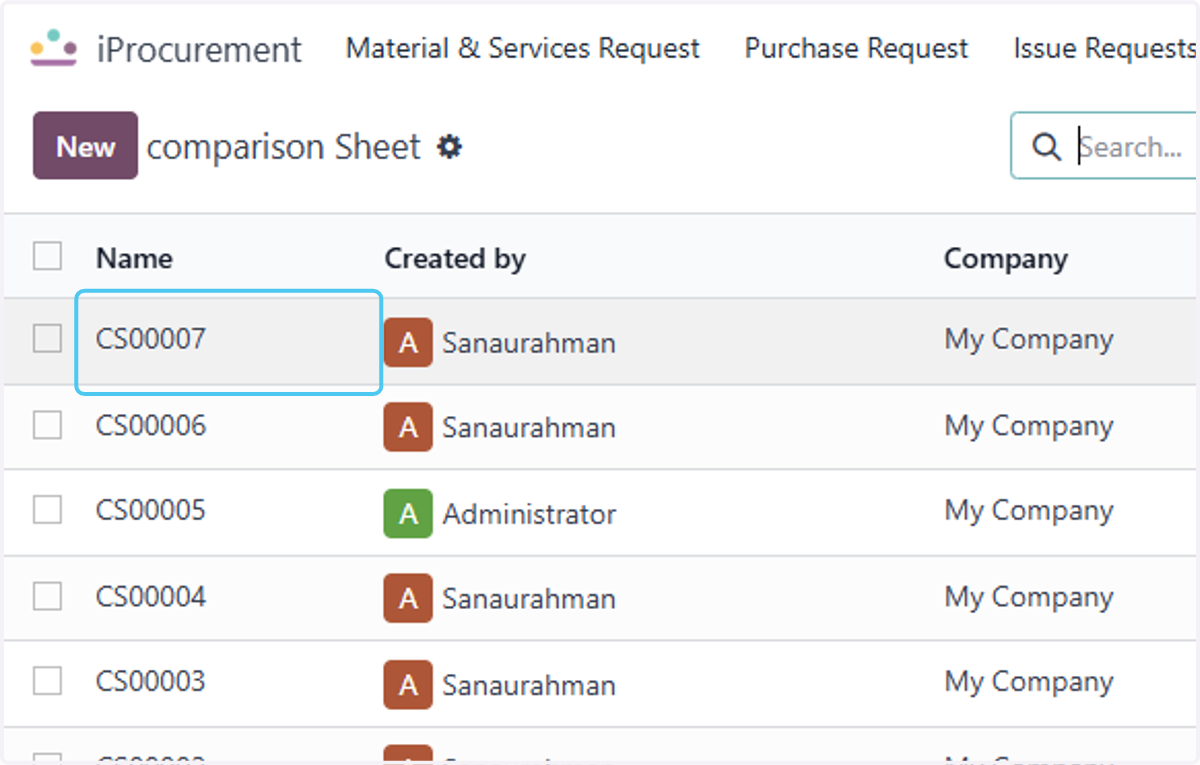The image size is (1200, 765).
Task: Open the Purchase Request menu
Action: [857, 48]
